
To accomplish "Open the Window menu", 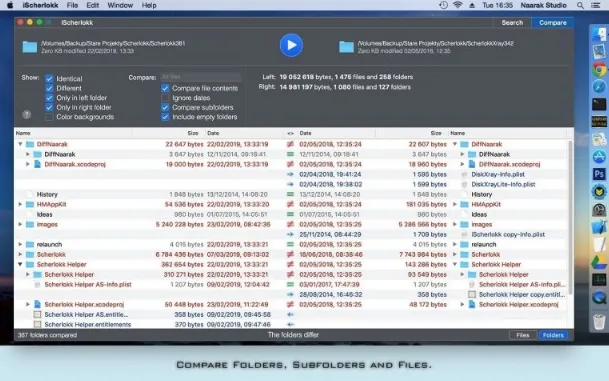I will (120, 5).
